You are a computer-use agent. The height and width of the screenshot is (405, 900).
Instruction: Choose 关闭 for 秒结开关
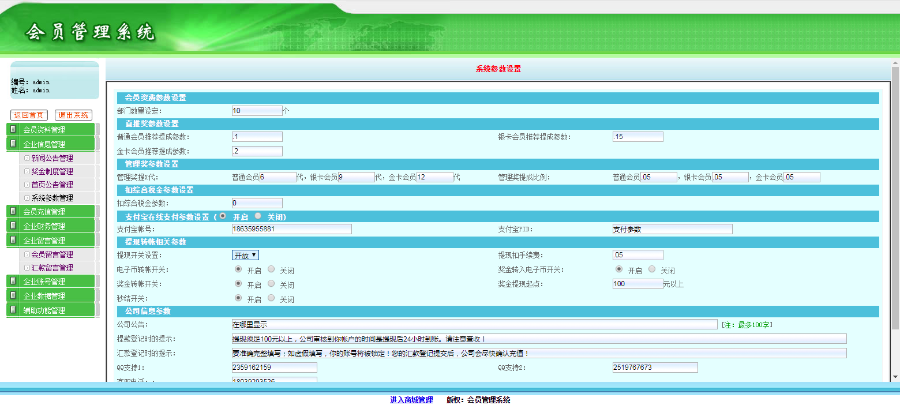tap(271, 298)
